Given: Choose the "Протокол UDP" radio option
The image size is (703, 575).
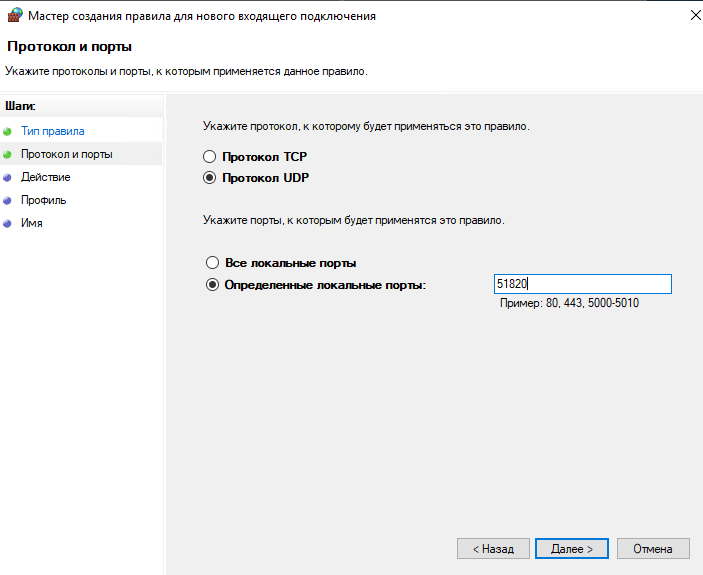Looking at the screenshot, I should (209, 178).
